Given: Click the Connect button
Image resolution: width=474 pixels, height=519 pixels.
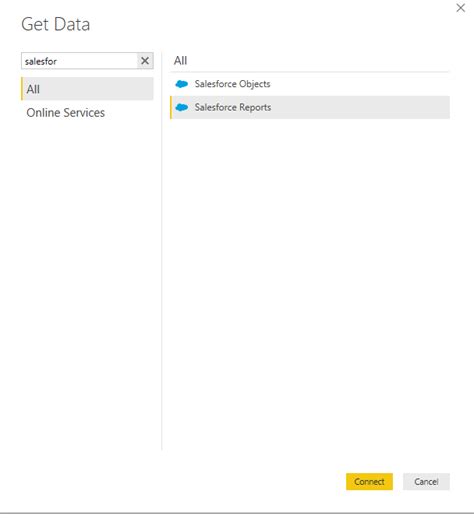Looking at the screenshot, I should [369, 482].
